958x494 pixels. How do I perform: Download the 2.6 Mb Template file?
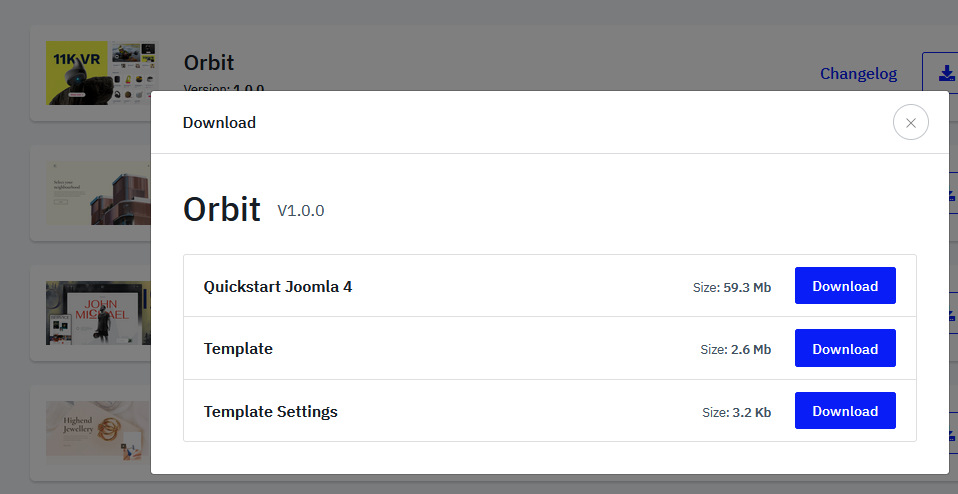(x=844, y=349)
